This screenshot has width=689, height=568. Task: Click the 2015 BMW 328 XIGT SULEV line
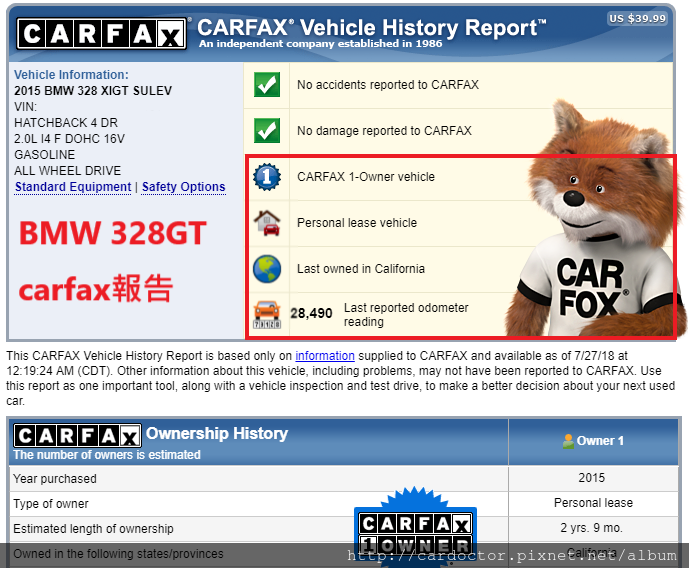[93, 90]
